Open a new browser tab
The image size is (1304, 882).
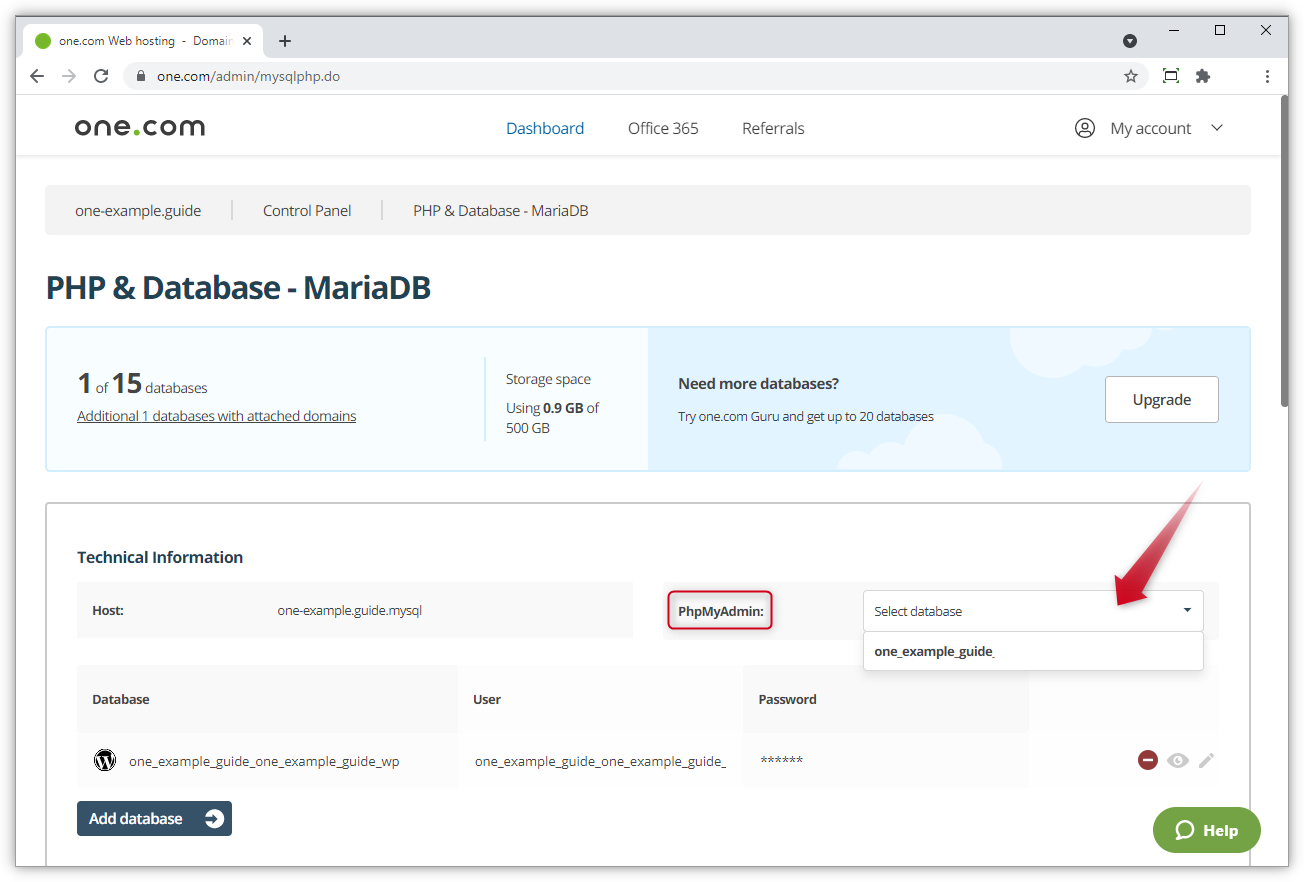[285, 41]
